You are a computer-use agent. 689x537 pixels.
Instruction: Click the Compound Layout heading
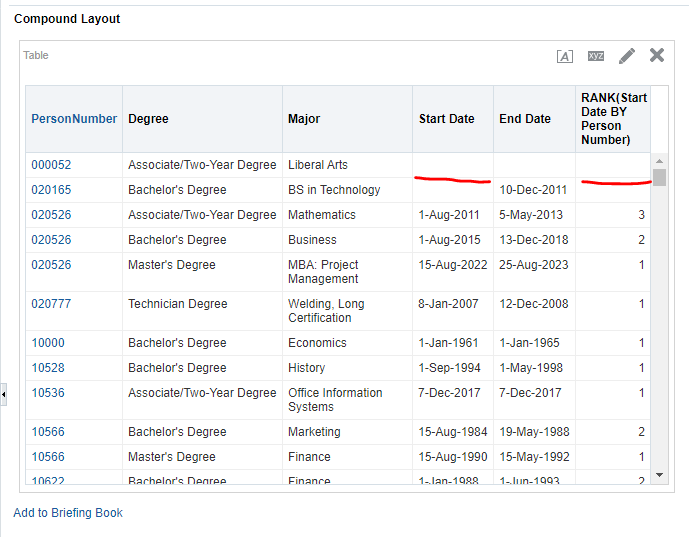point(67,19)
